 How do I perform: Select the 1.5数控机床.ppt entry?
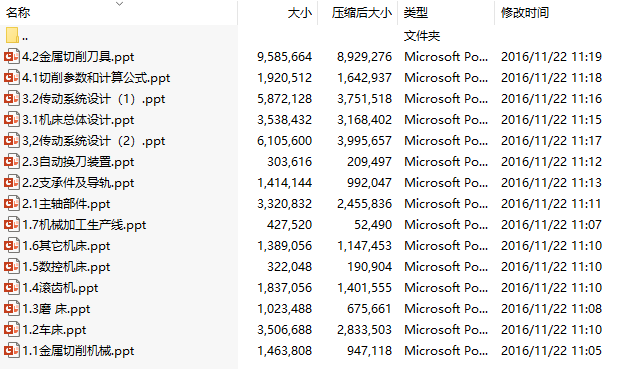pos(66,266)
